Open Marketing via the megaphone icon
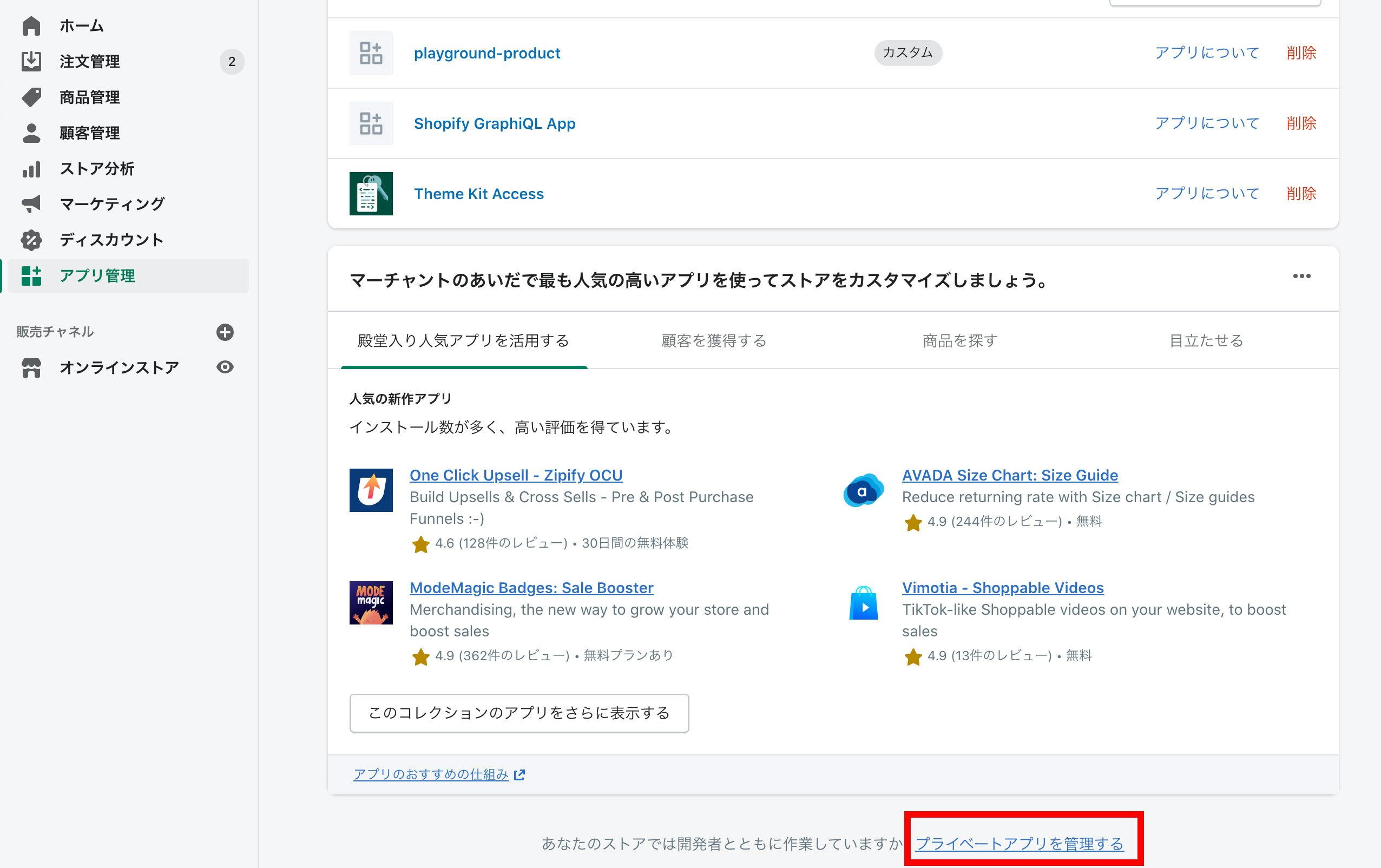This screenshot has width=1381, height=868. point(31,204)
